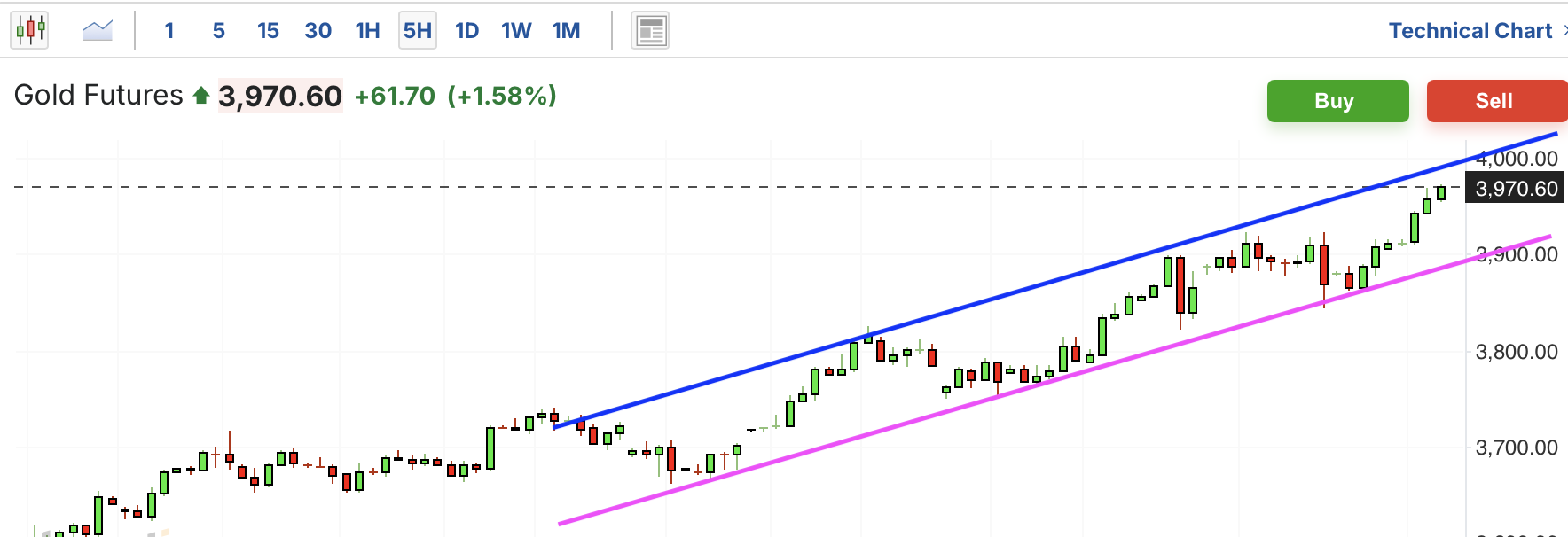Select the 1D timeframe
The height and width of the screenshot is (537, 1568).
(466, 31)
